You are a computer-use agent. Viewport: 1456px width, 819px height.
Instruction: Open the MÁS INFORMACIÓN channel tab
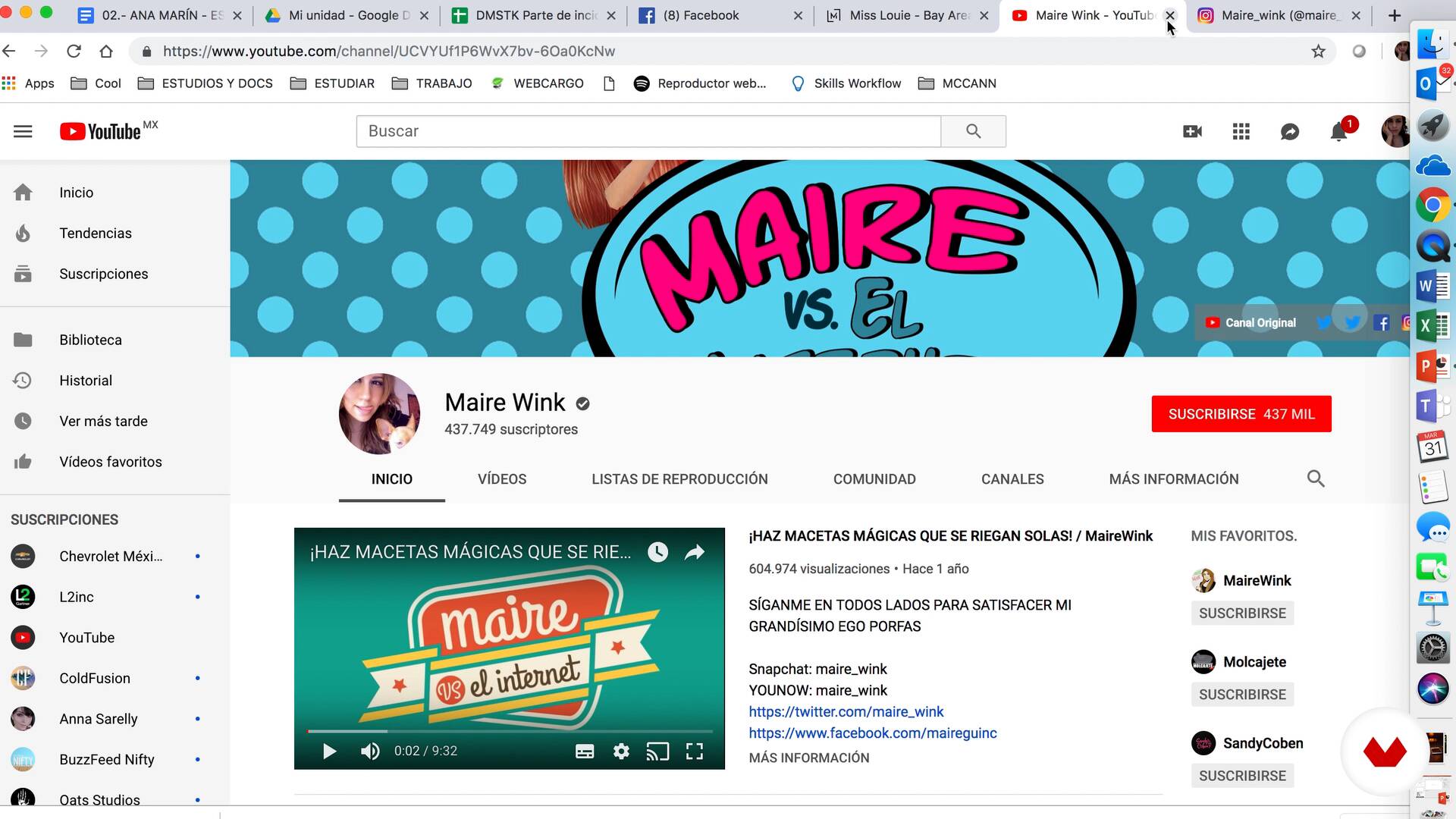point(1174,479)
